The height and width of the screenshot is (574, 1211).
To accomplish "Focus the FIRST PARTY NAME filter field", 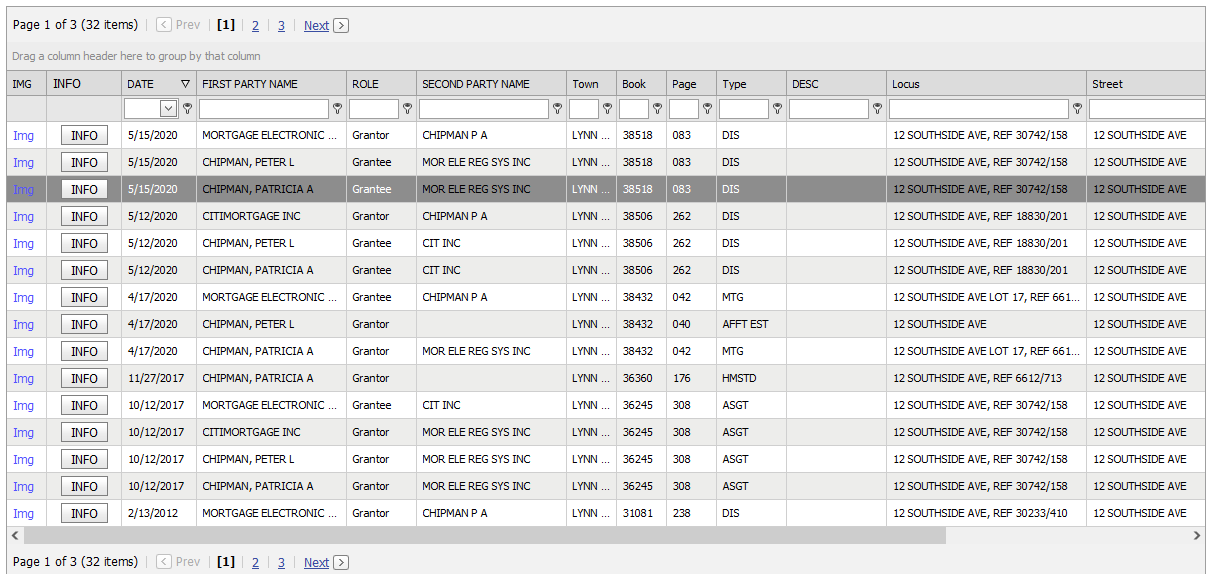I will pos(264,109).
